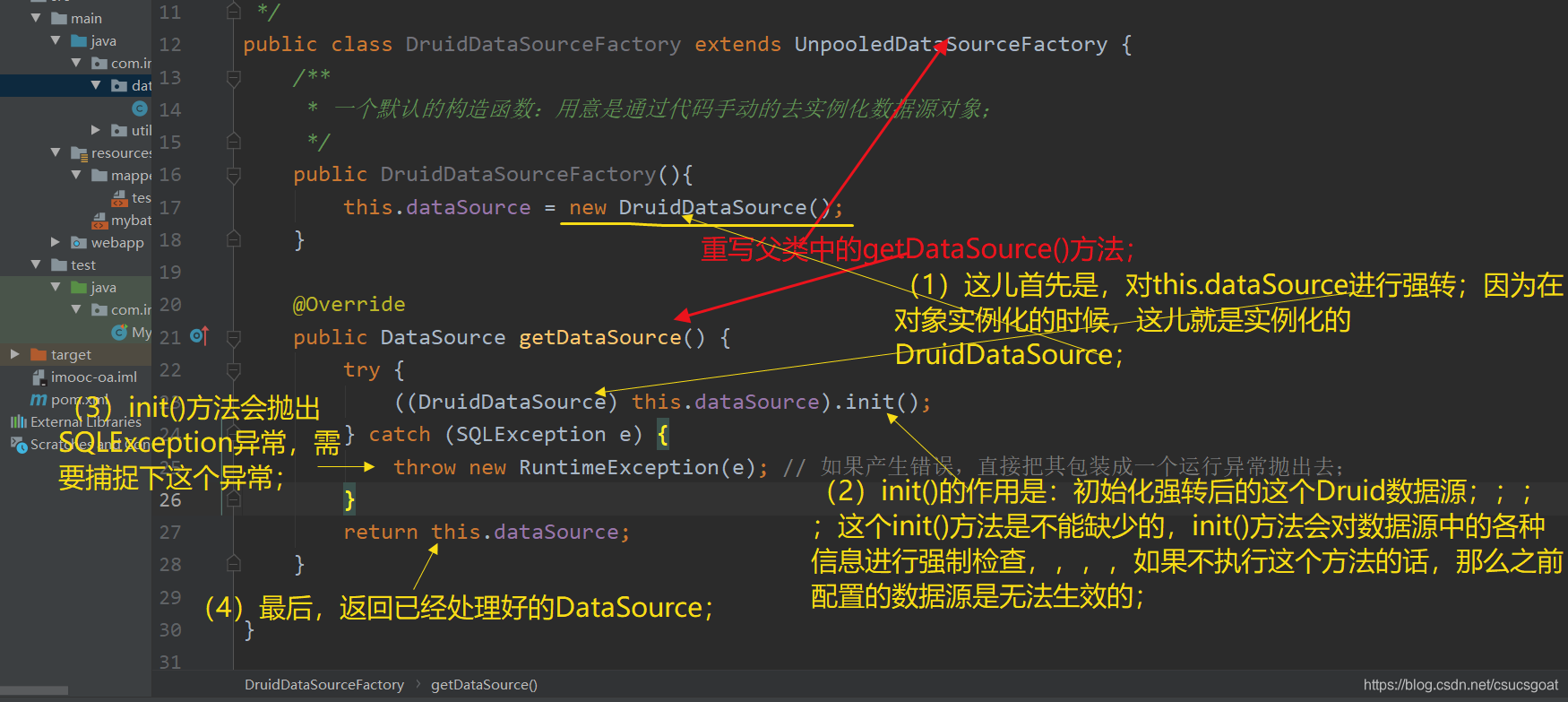Click line number 19 in the gutter
The image size is (1568, 702).
click(170, 273)
